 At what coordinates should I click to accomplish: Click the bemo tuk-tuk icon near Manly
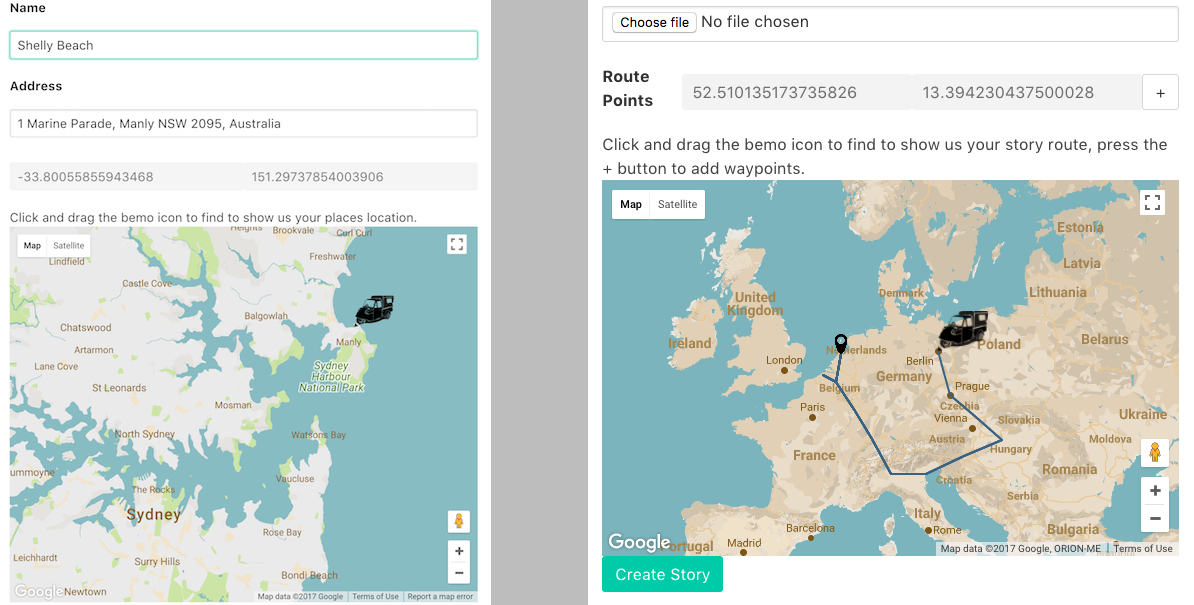point(375,310)
